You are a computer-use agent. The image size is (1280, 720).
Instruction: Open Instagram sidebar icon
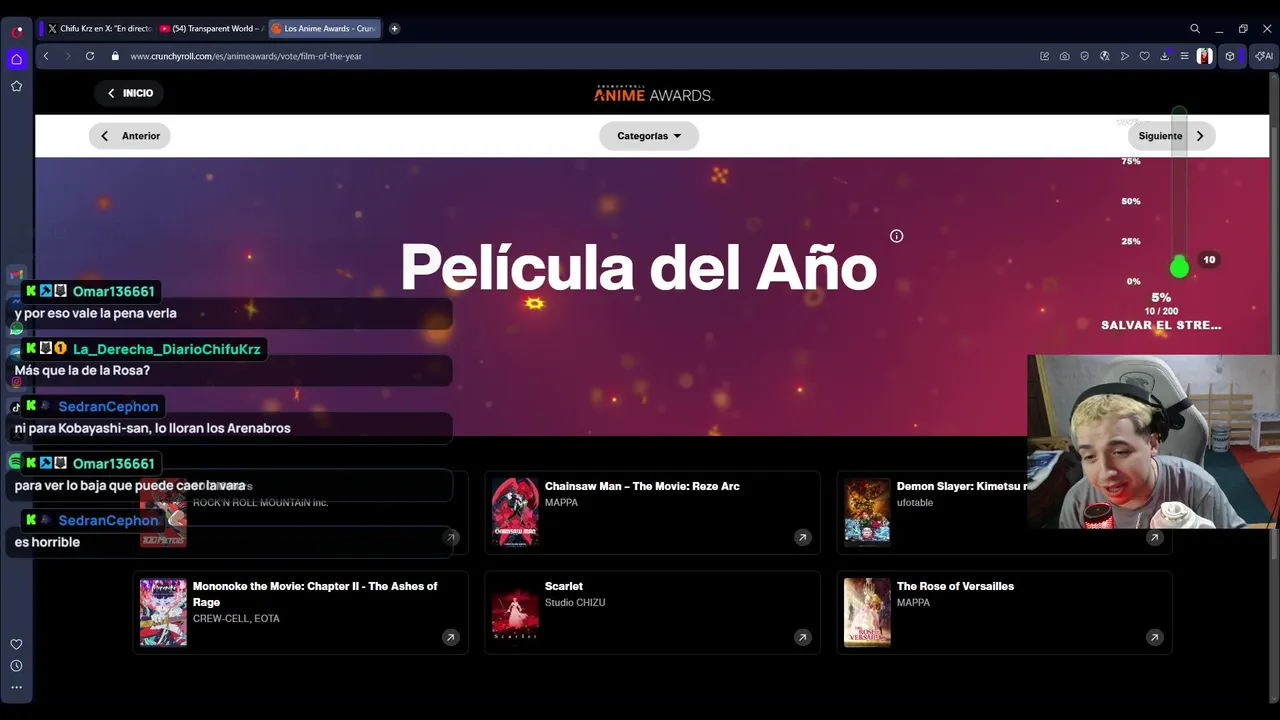16,382
